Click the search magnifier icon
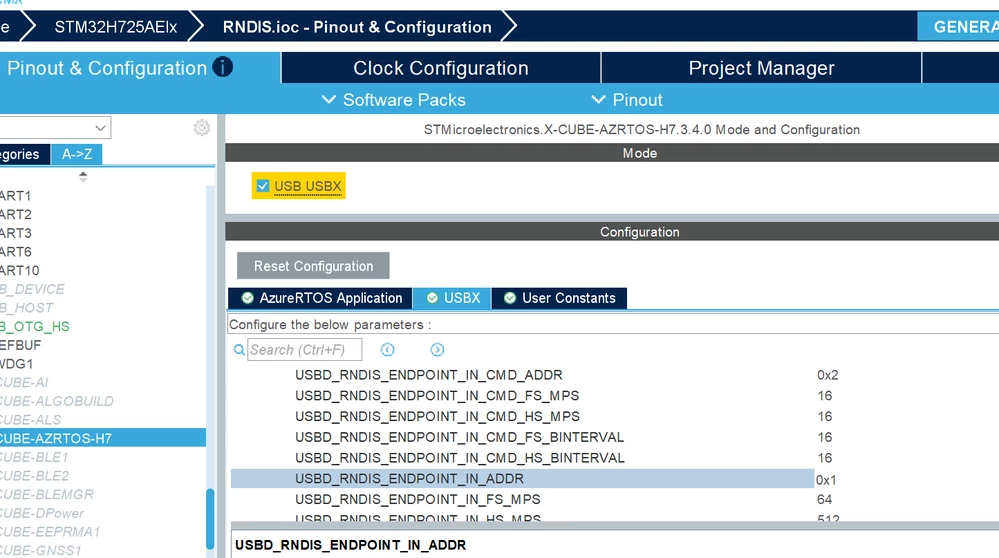The image size is (999, 558). [x=239, y=350]
